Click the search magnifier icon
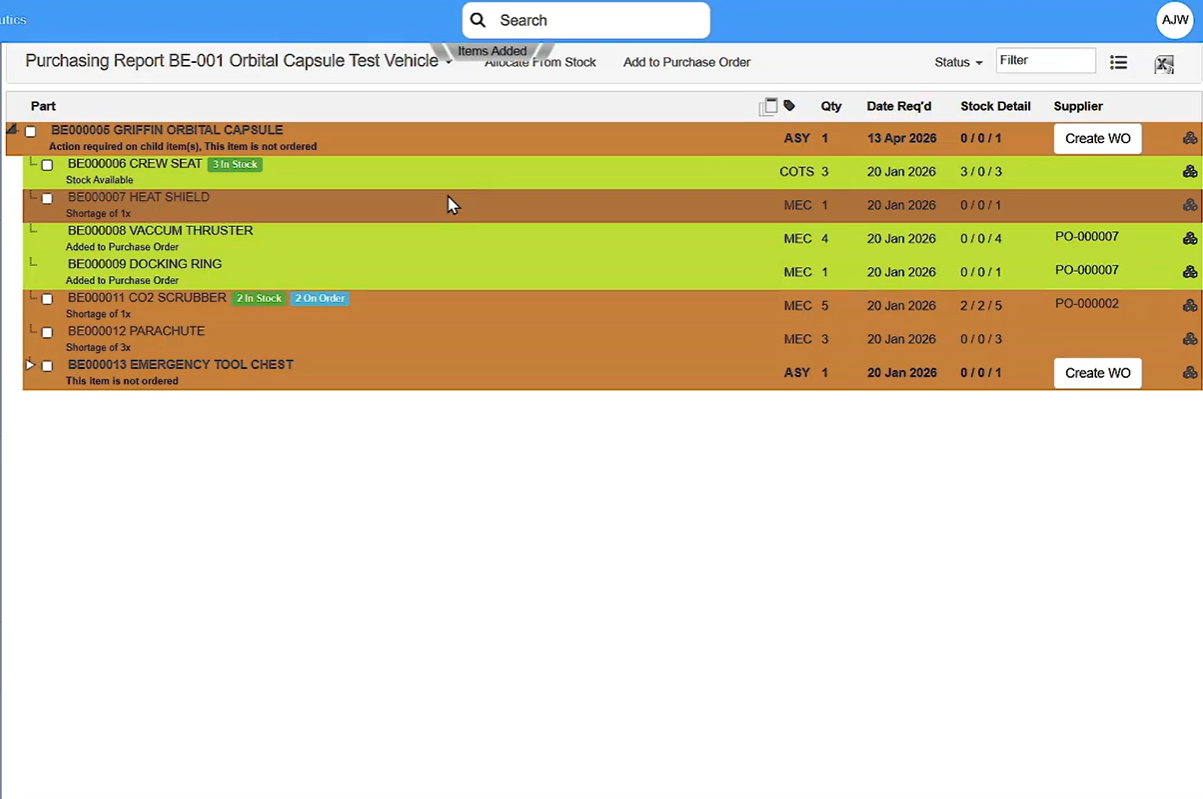 click(478, 20)
